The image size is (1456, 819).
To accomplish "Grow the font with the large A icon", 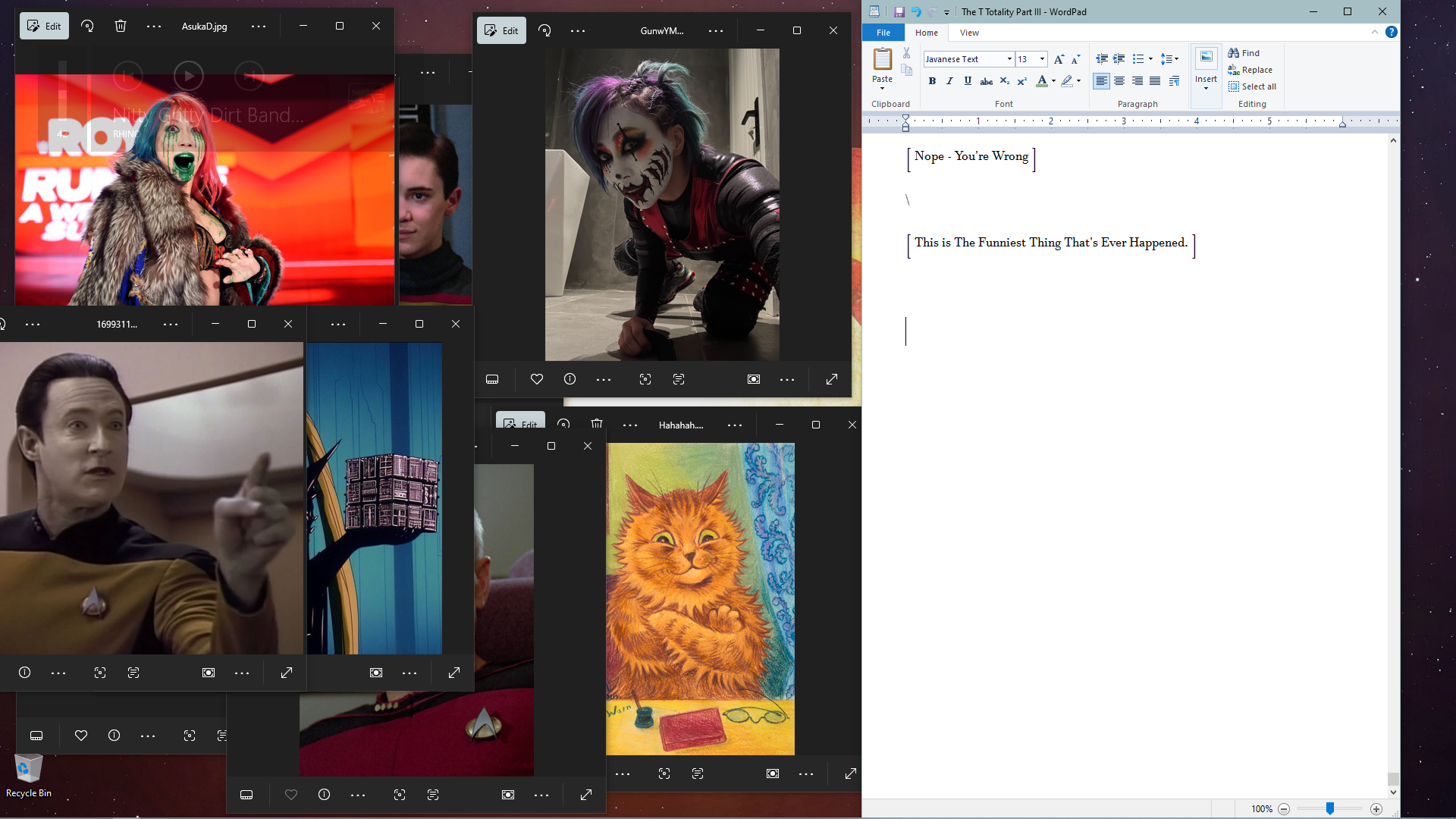I will point(1059,59).
